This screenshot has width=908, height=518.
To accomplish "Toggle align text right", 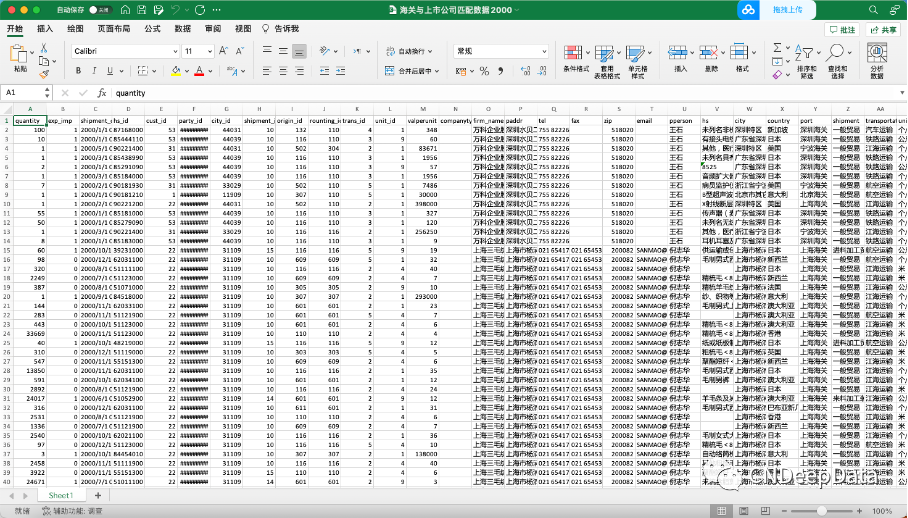I will pyautogui.click(x=299, y=71).
